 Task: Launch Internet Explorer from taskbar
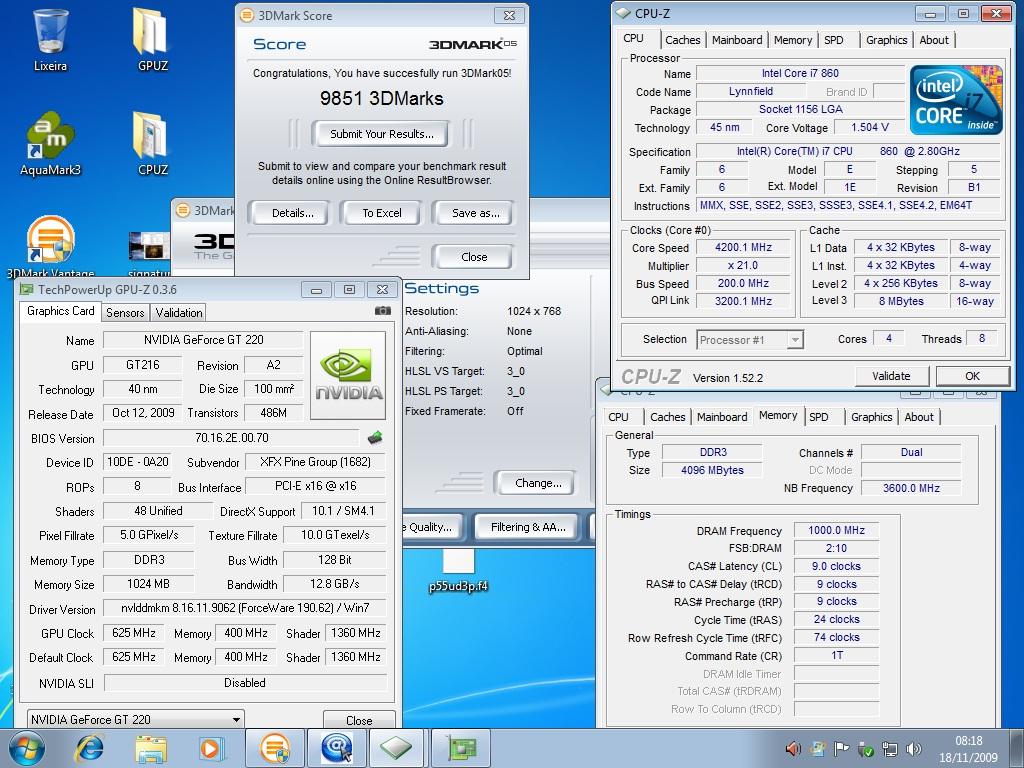point(89,748)
